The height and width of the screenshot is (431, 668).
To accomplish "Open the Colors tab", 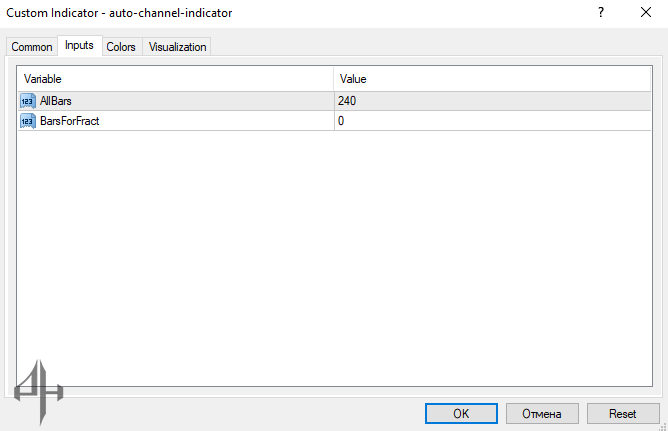I will (x=121, y=47).
